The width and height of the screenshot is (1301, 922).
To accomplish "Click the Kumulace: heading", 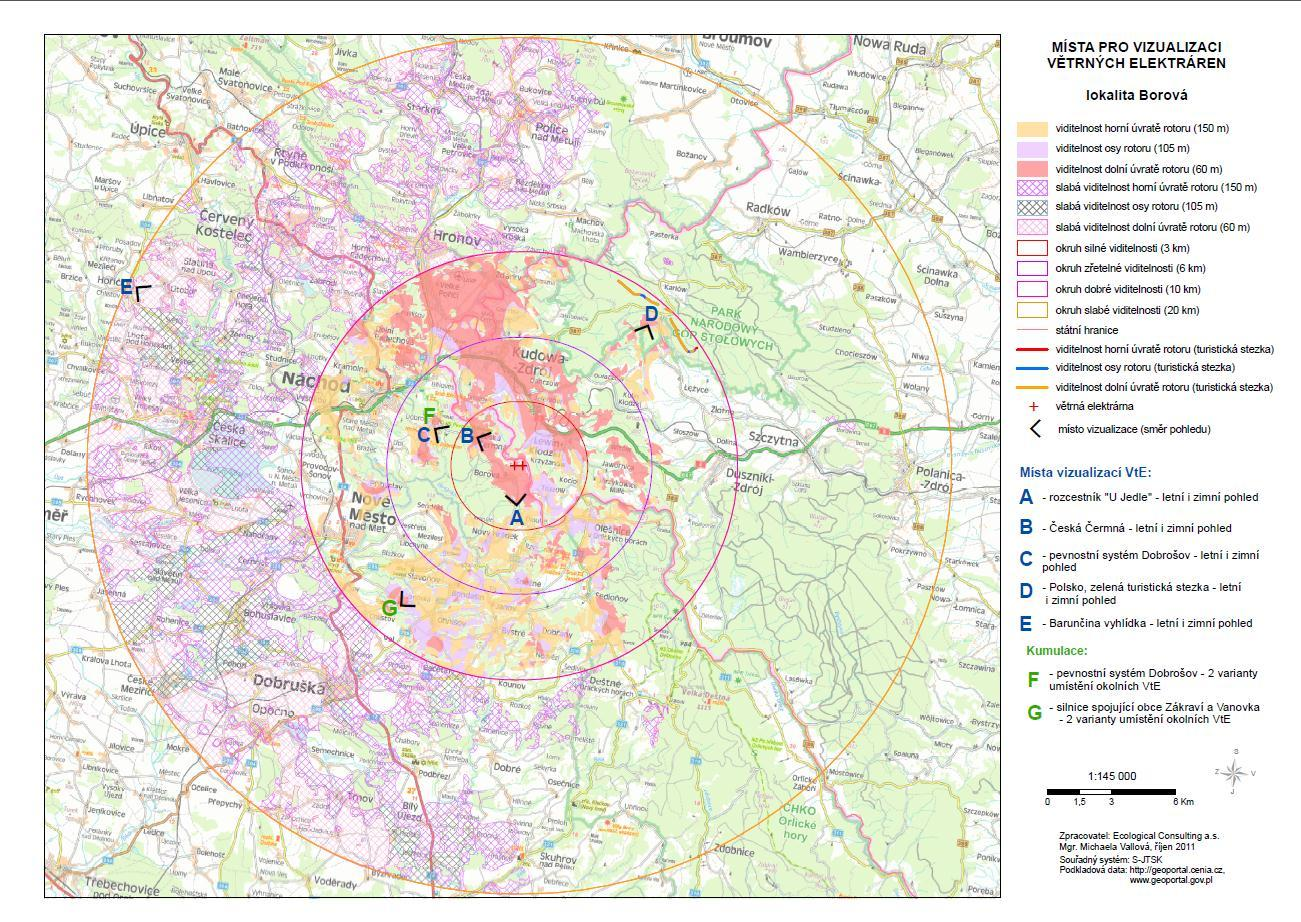I will (x=1058, y=650).
